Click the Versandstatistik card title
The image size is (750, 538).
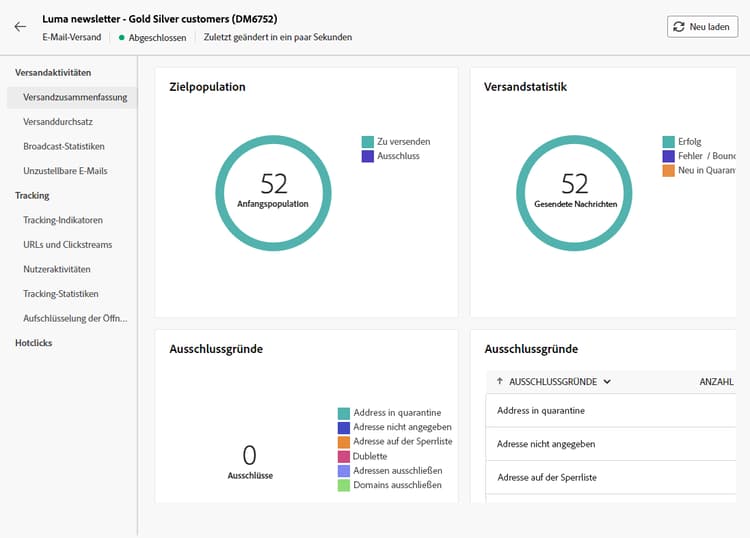coord(525,87)
